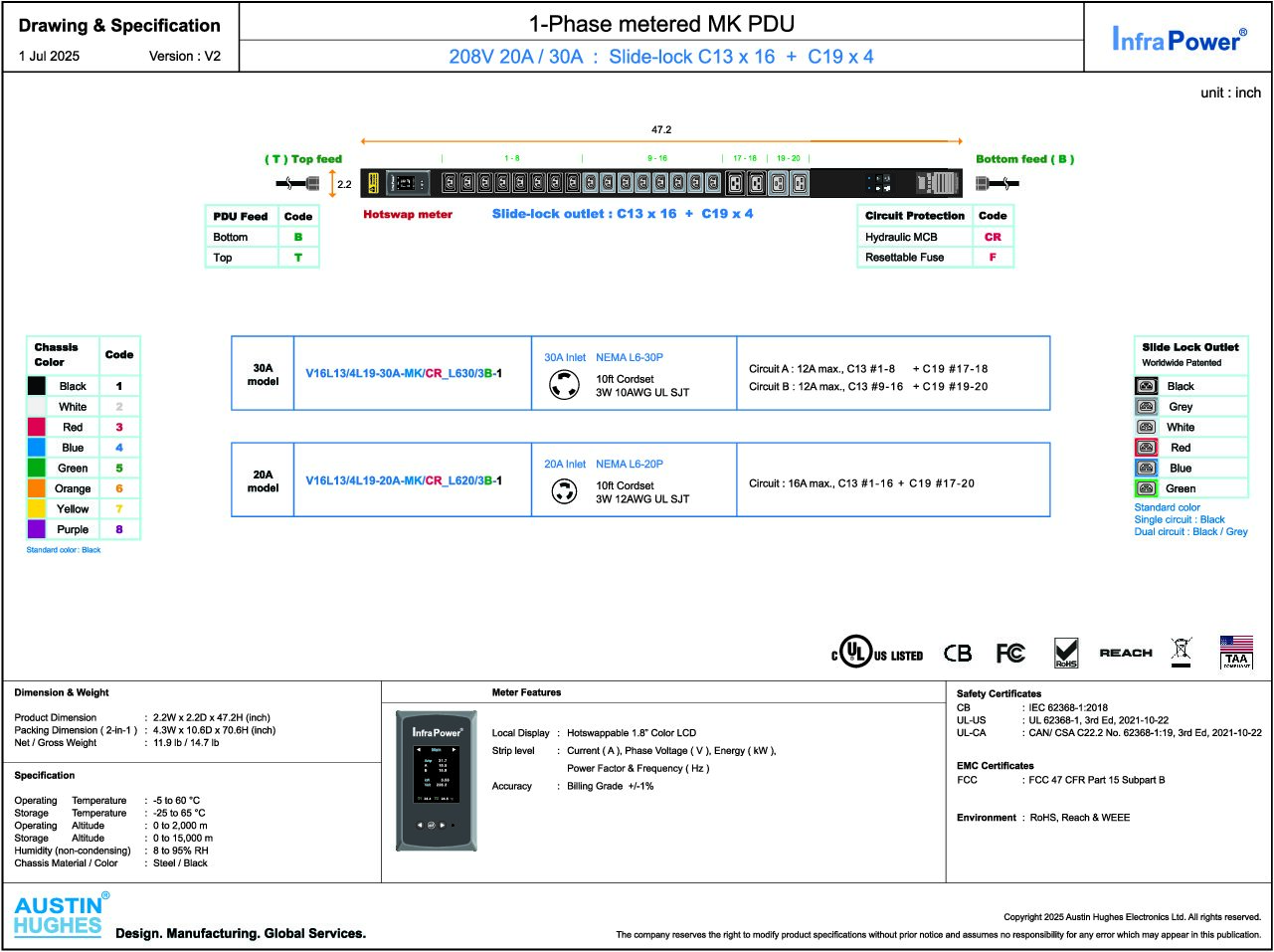Click the hotswap meter on the PDU strip
The width and height of the screenshot is (1274, 952).
click(407, 183)
